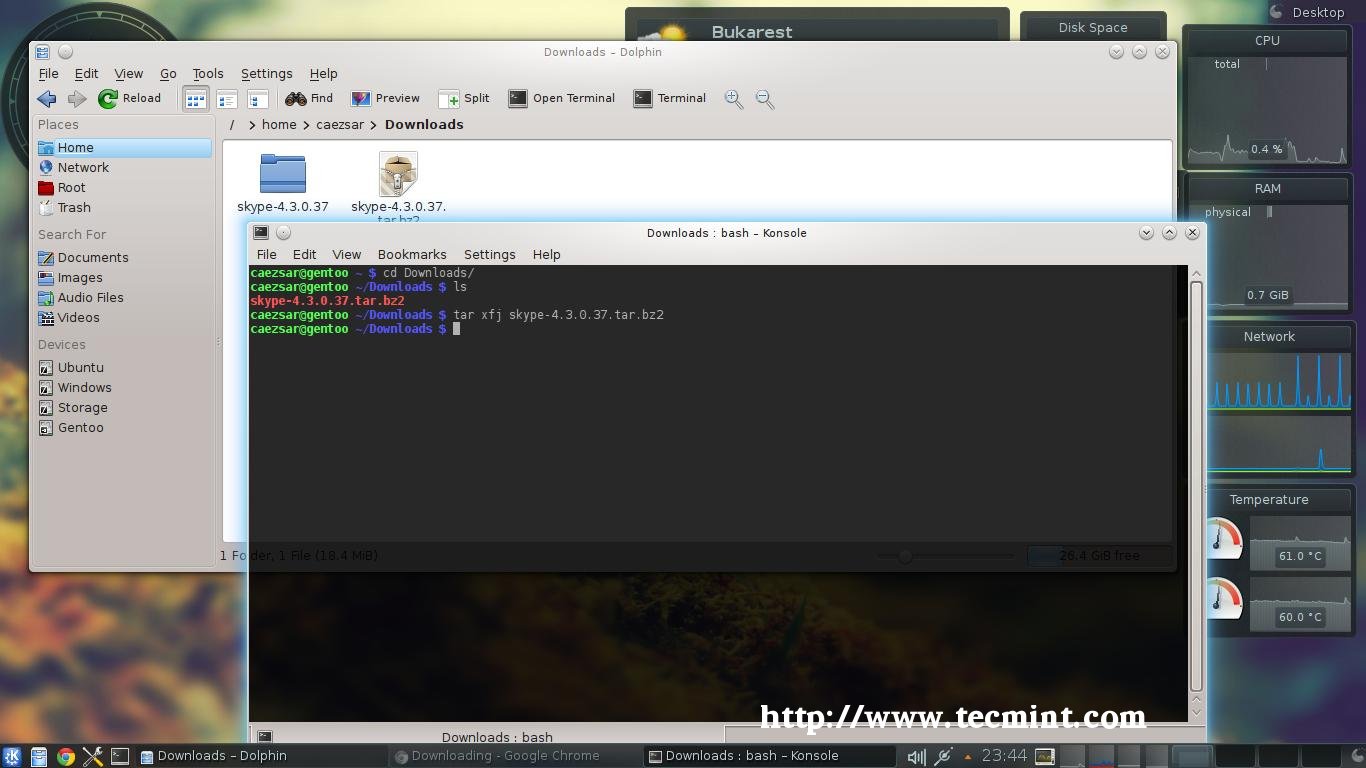Split the Dolphin file view
1366x768 pixels.
pos(464,98)
